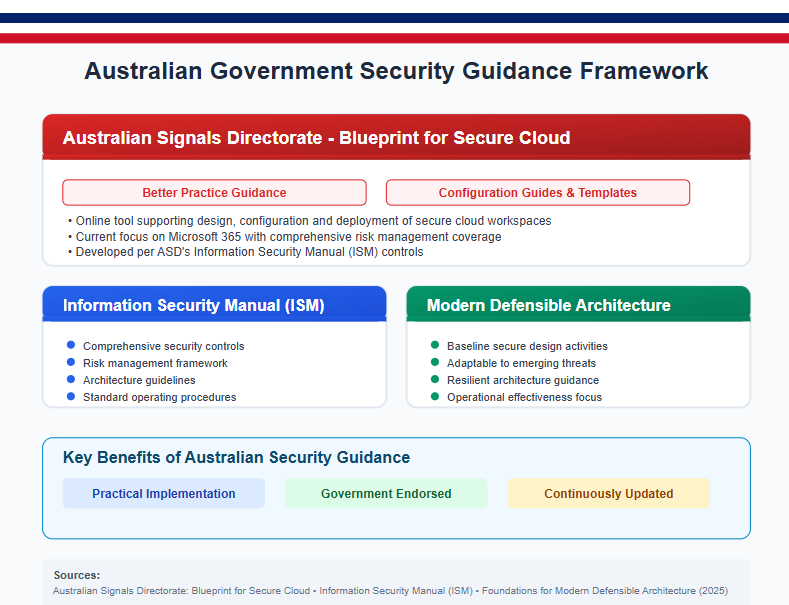Viewport: 789px width, 605px height.
Task: Click Adaptable to emerging threats item
Action: point(521,363)
